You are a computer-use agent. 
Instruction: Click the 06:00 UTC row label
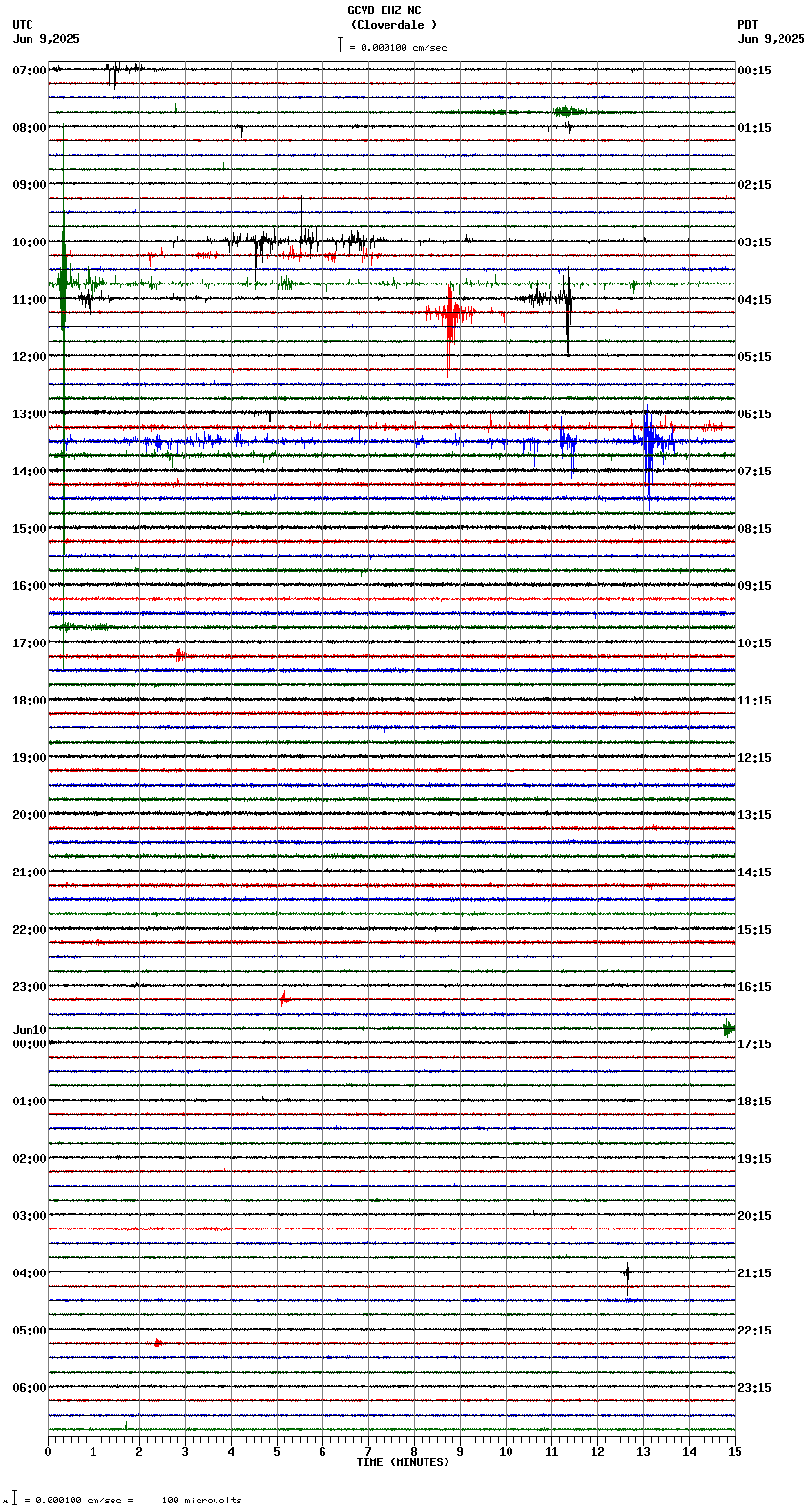coord(30,1388)
